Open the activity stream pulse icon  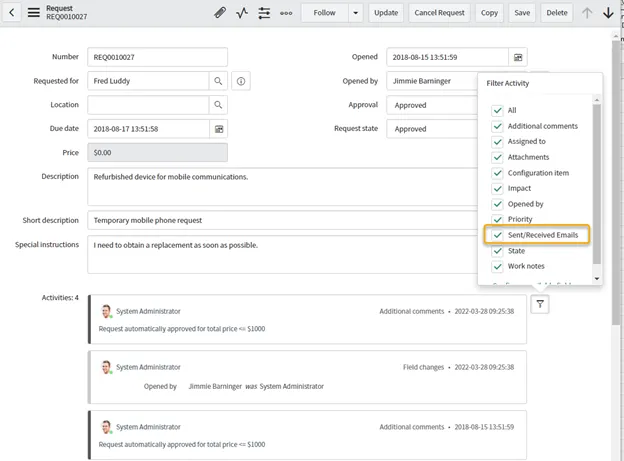(242, 13)
